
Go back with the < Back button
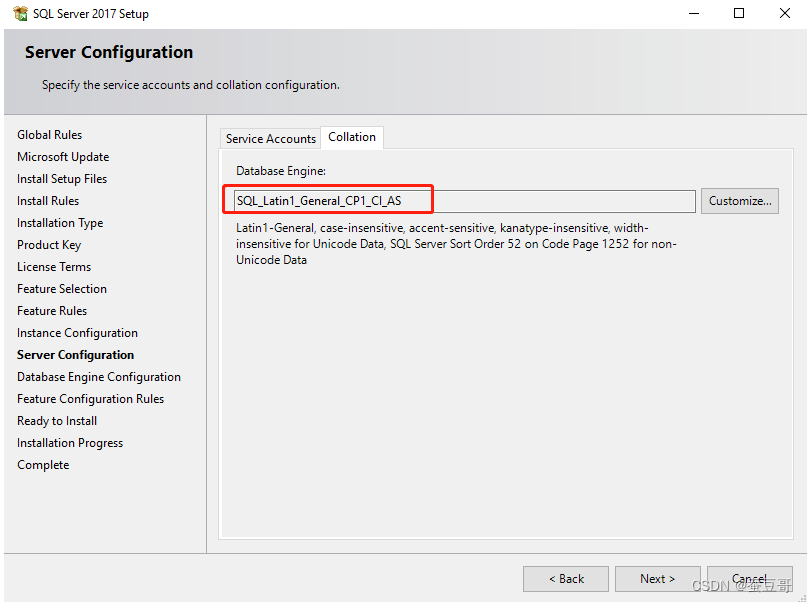coord(566,579)
